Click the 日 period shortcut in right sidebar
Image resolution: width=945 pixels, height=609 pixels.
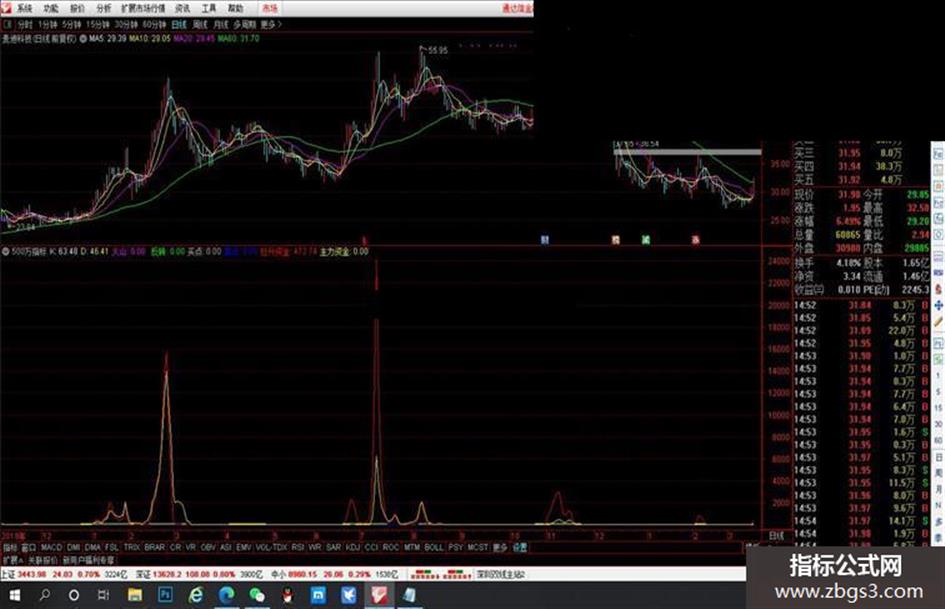coord(938,458)
